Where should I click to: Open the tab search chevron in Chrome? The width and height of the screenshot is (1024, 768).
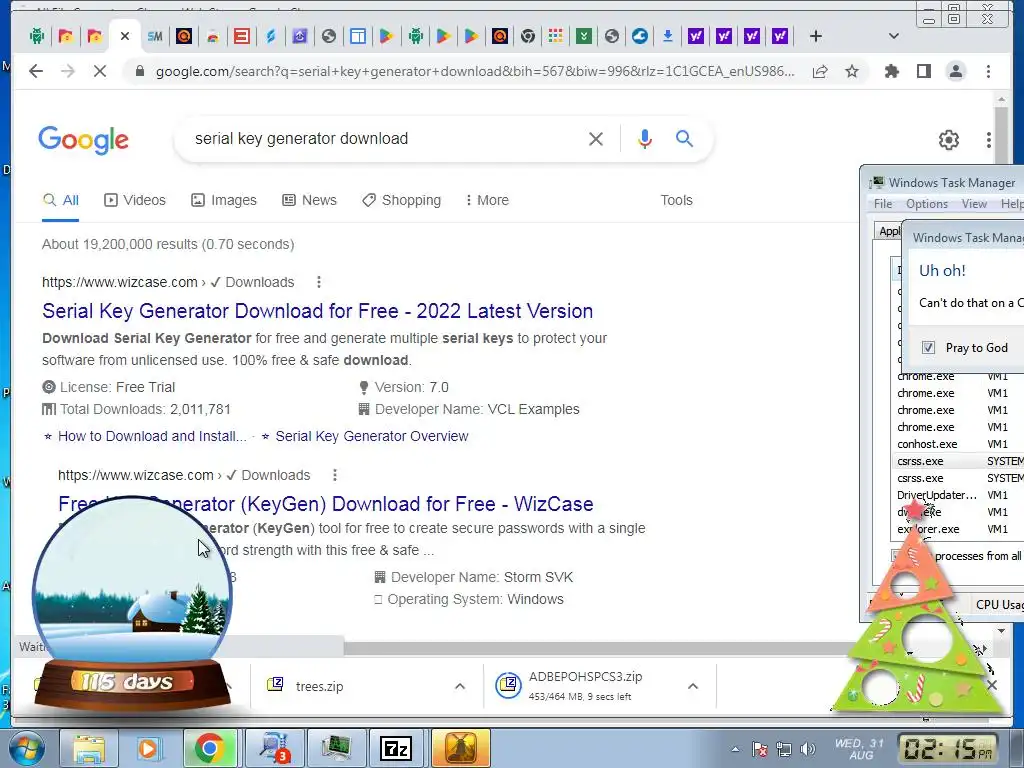click(x=894, y=36)
